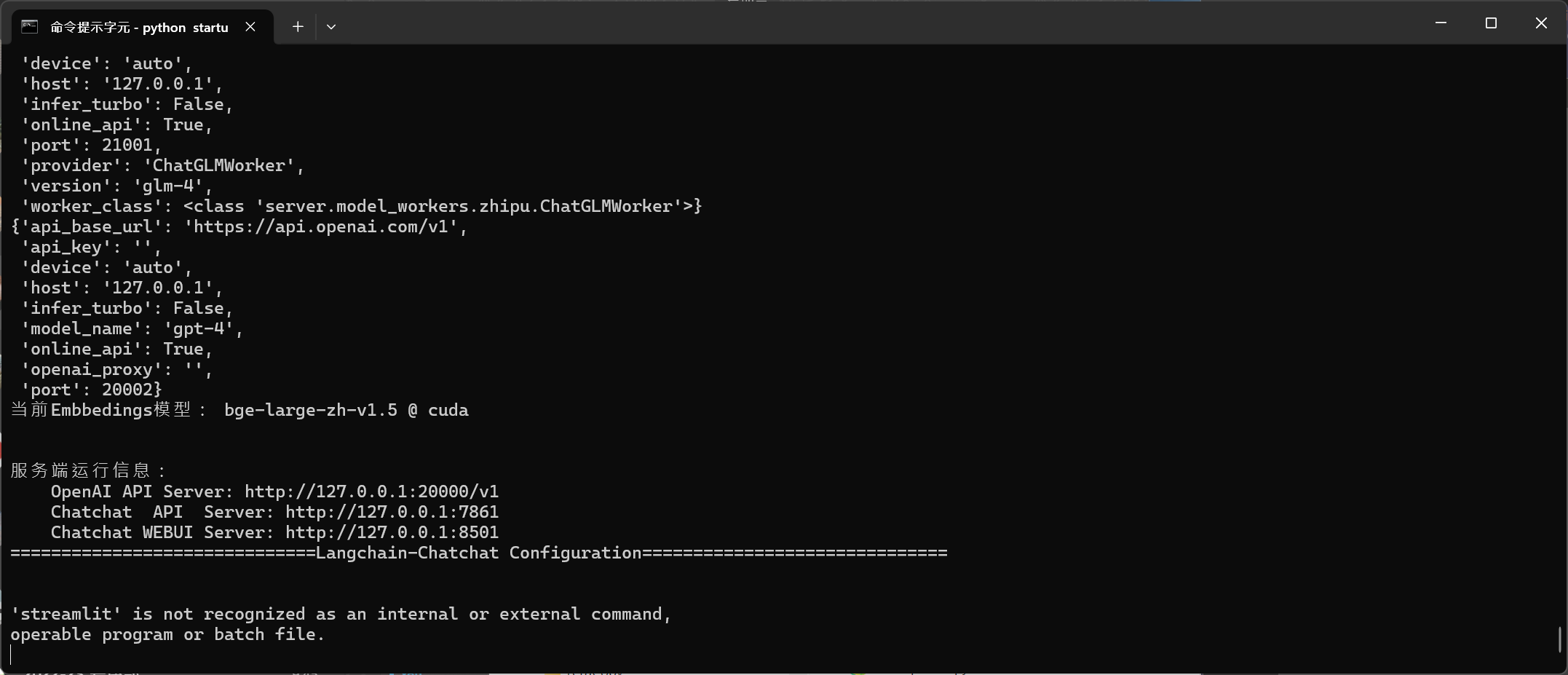
Task: Click the 'streamlit' is not recognized error text
Action: 341,624
